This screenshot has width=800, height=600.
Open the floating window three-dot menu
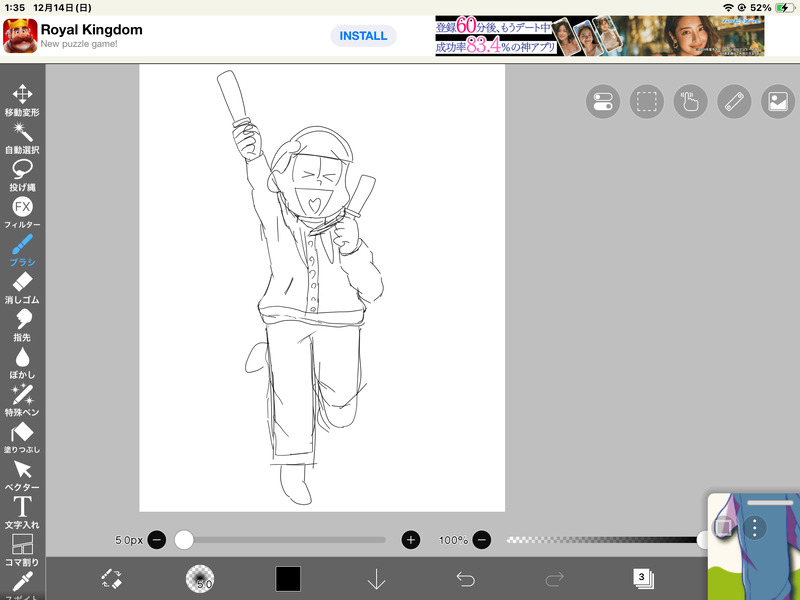755,527
